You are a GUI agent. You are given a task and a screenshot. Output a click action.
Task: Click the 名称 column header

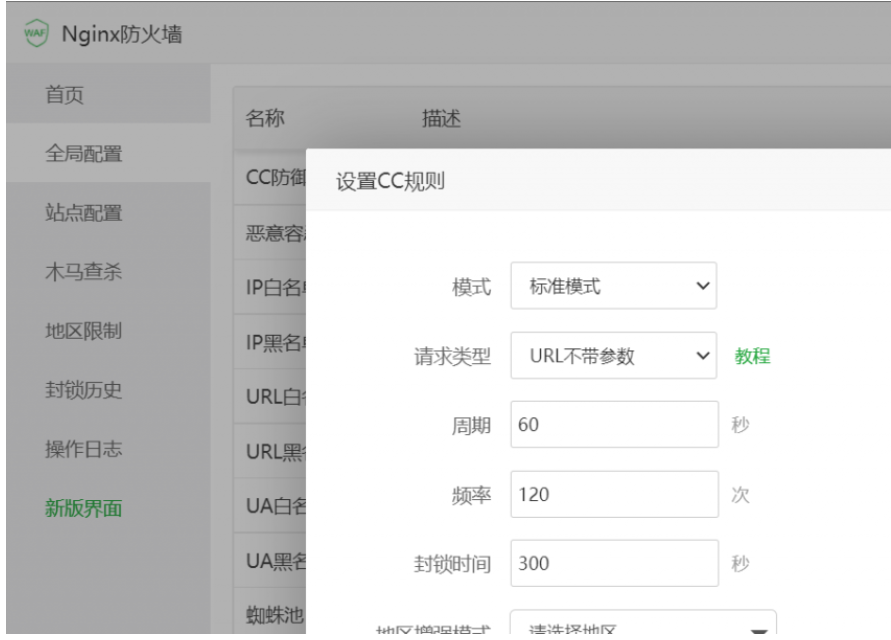[x=265, y=119]
